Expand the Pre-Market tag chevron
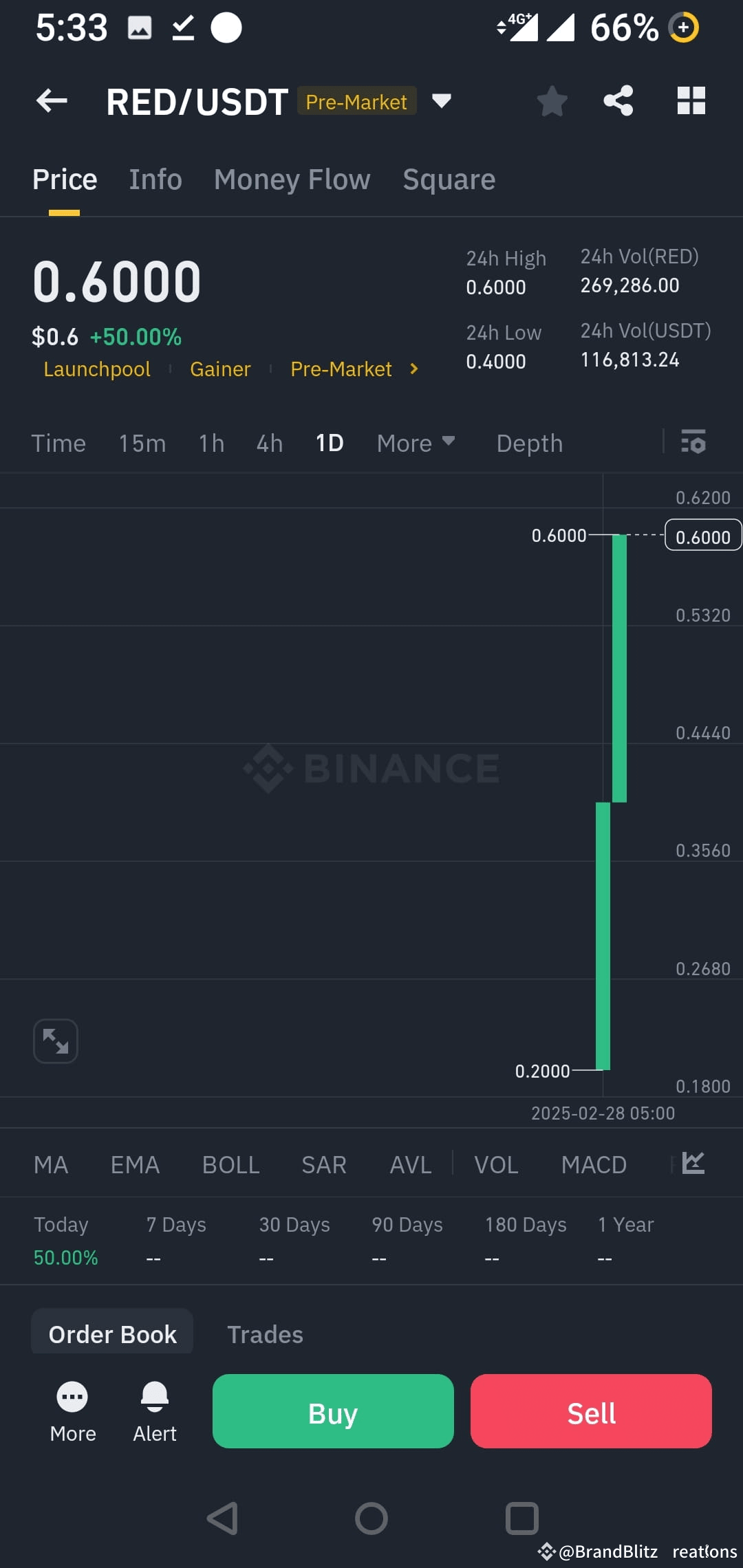The image size is (743, 1568). coord(413,369)
